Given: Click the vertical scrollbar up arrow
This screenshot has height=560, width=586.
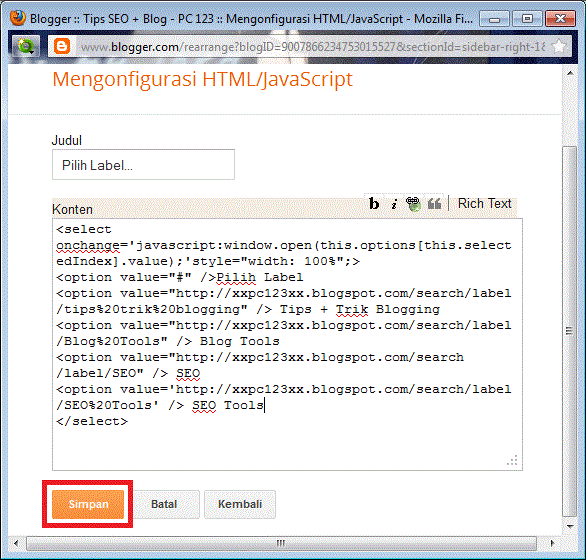Looking at the screenshot, I should coord(570,73).
